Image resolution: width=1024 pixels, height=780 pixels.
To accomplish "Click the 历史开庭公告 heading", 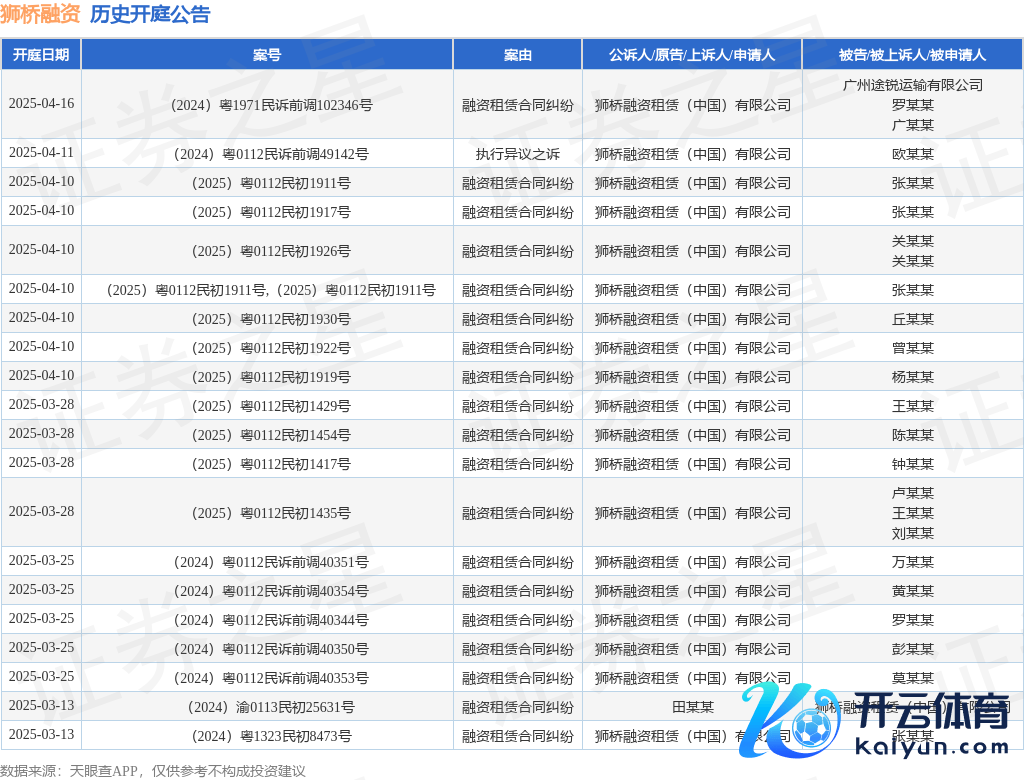I will pyautogui.click(x=150, y=14).
